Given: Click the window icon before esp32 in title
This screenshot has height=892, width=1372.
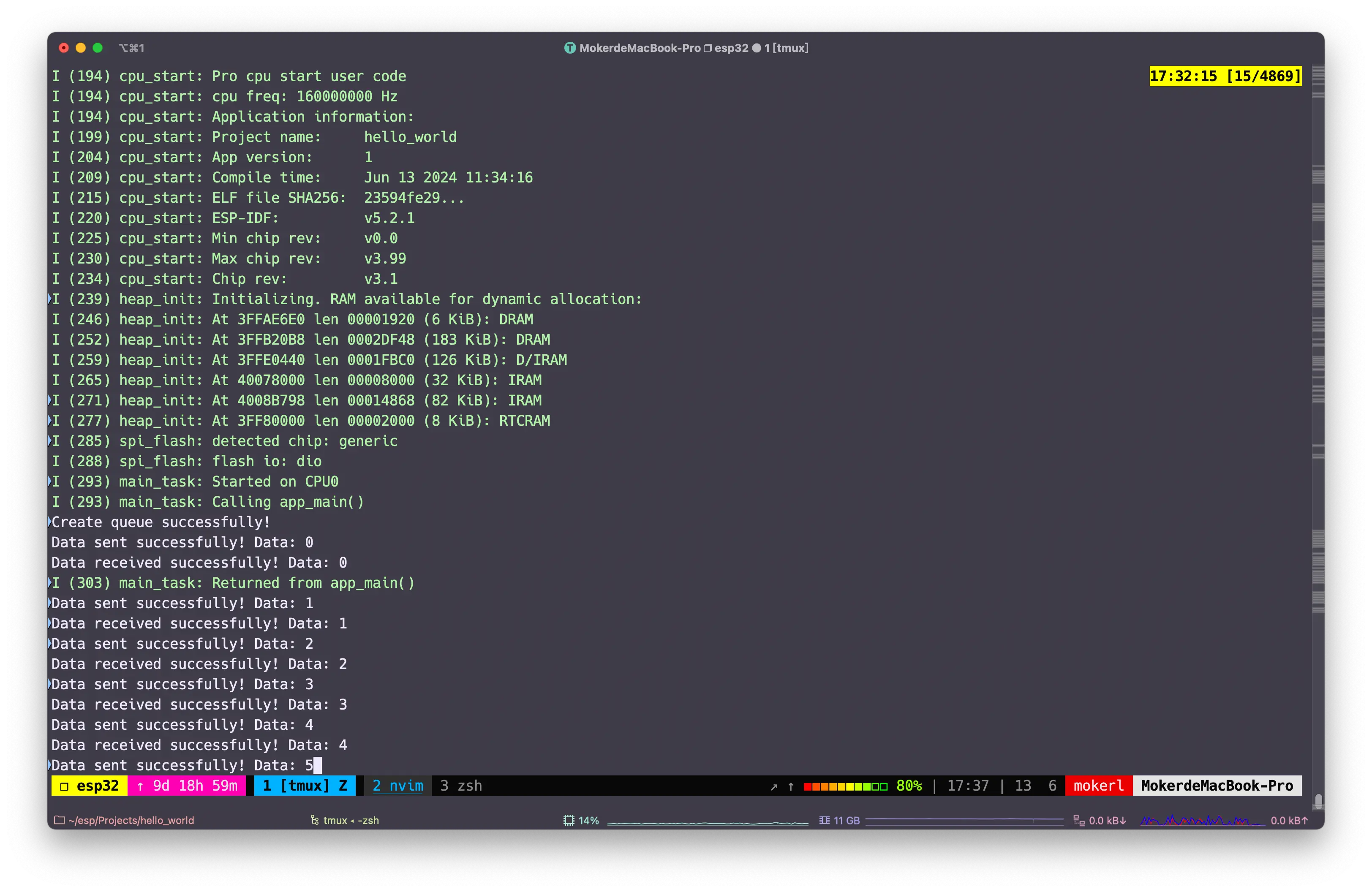Looking at the screenshot, I should click(707, 48).
